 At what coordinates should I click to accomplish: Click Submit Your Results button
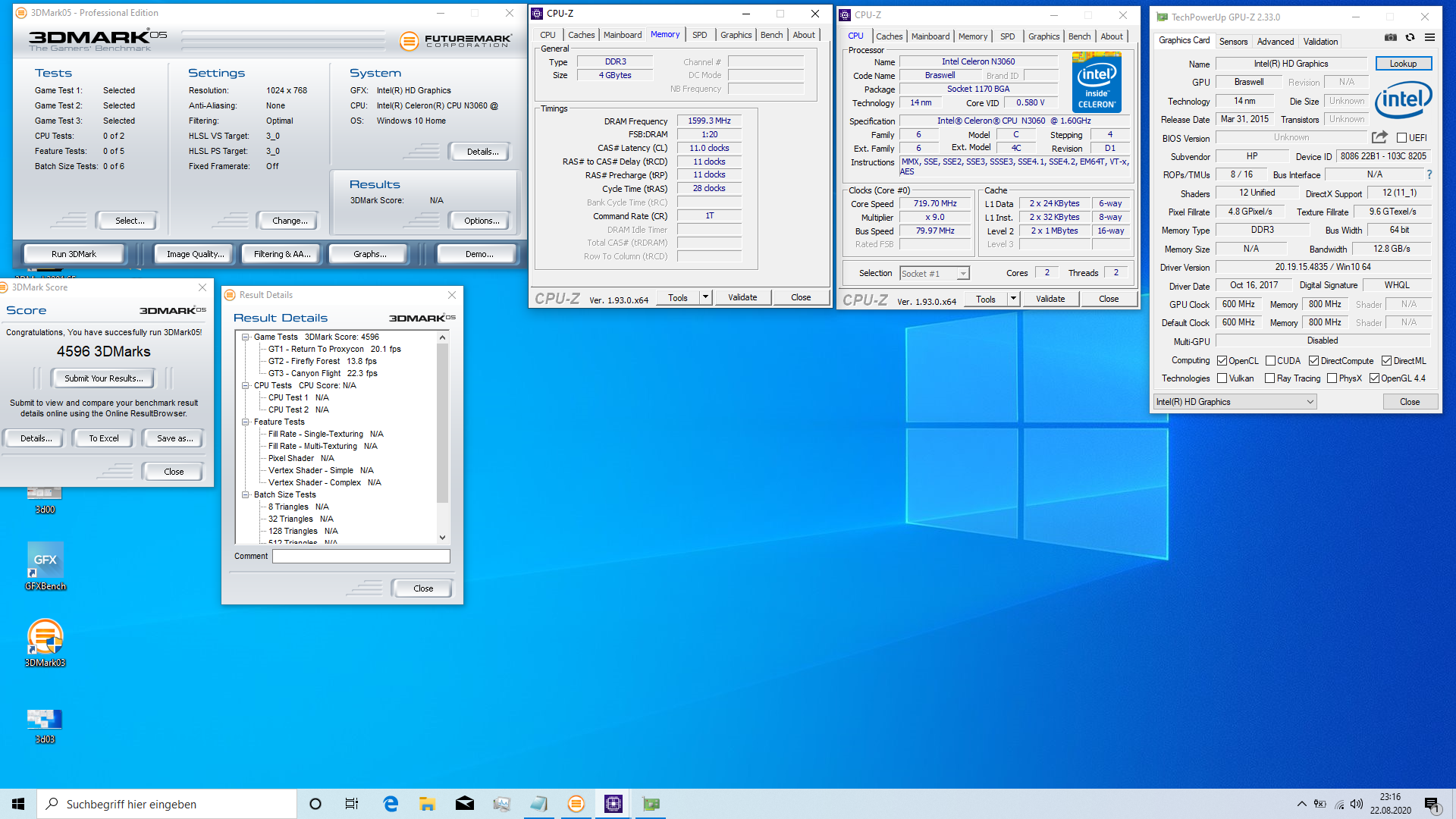pyautogui.click(x=104, y=378)
